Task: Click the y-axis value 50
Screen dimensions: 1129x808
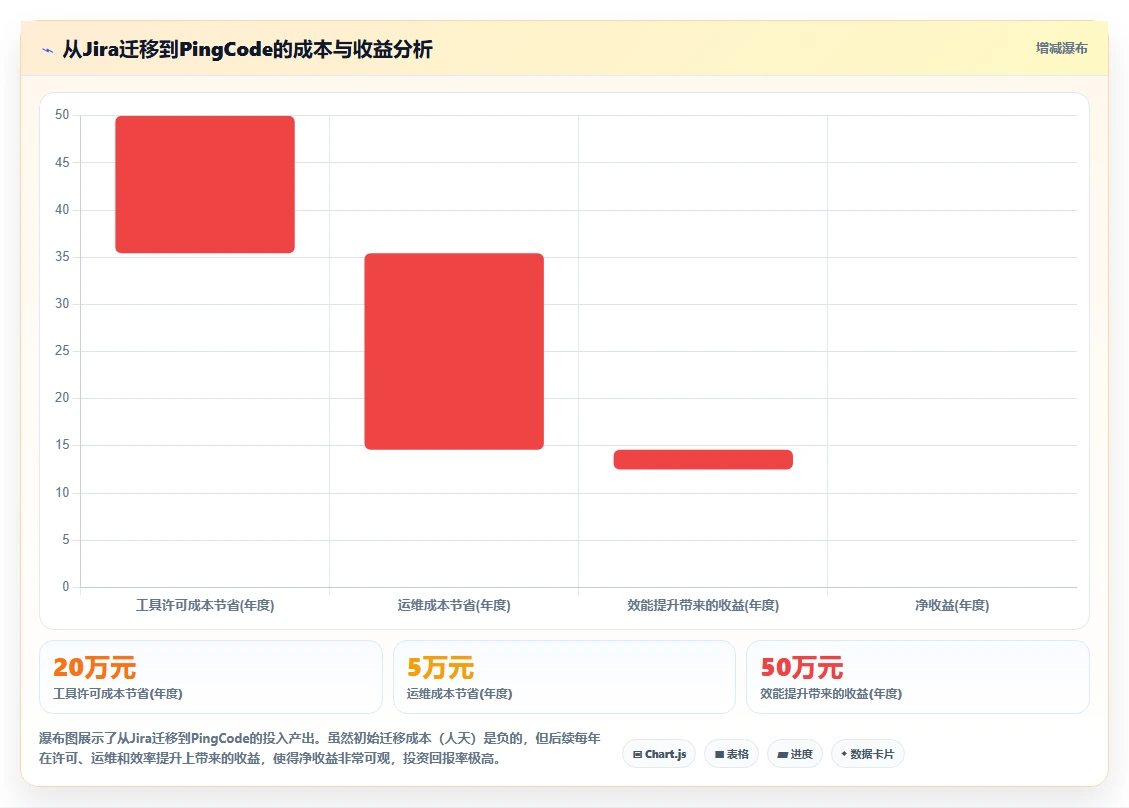Action: point(62,115)
